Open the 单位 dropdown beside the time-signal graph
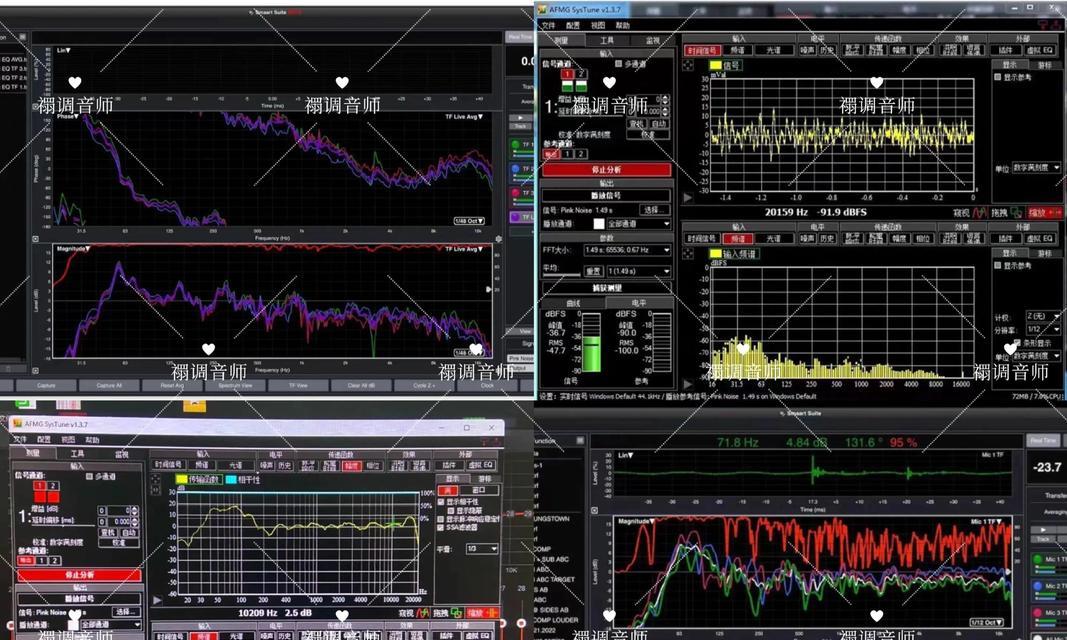The height and width of the screenshot is (640, 1067). (1036, 167)
